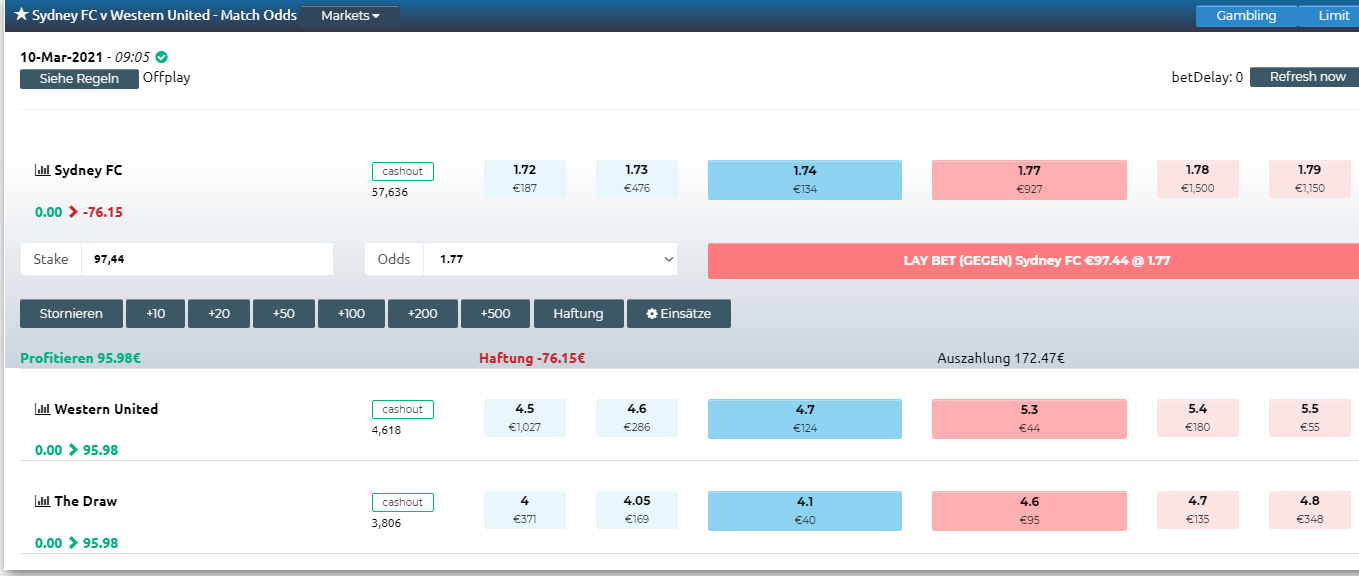
Task: Select Sydney FC lay odds 1.79
Action: point(1310,179)
